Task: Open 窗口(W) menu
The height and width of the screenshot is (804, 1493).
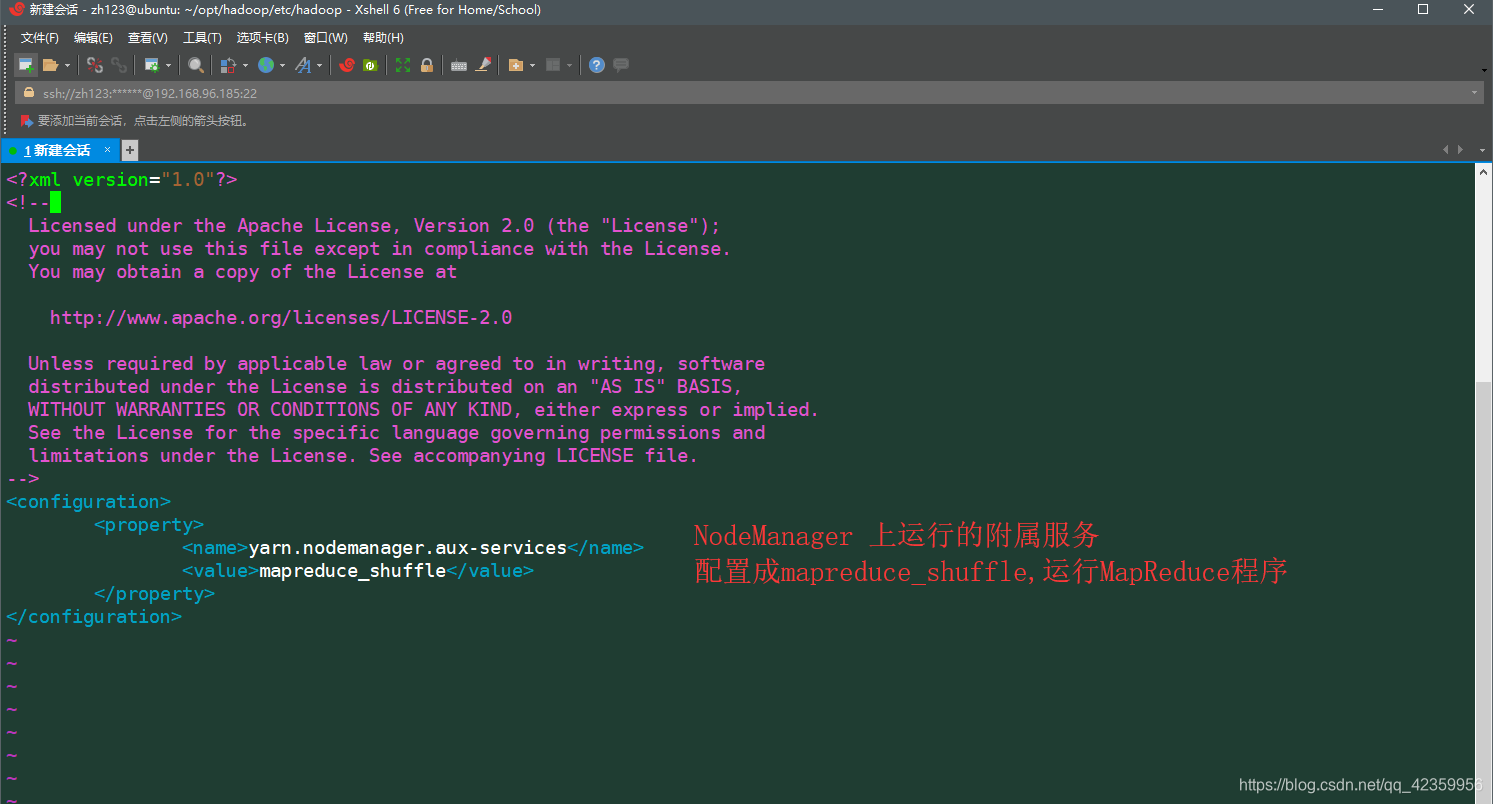Action: [326, 38]
